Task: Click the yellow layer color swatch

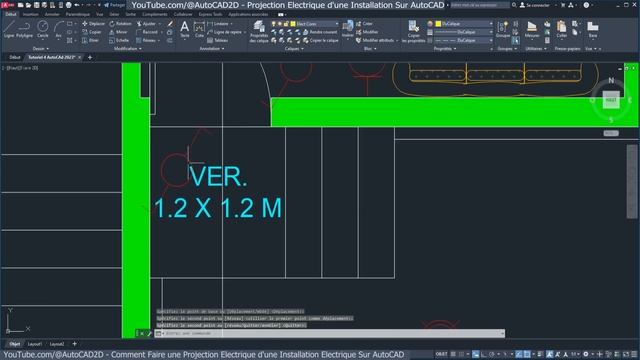Action: (x=293, y=24)
